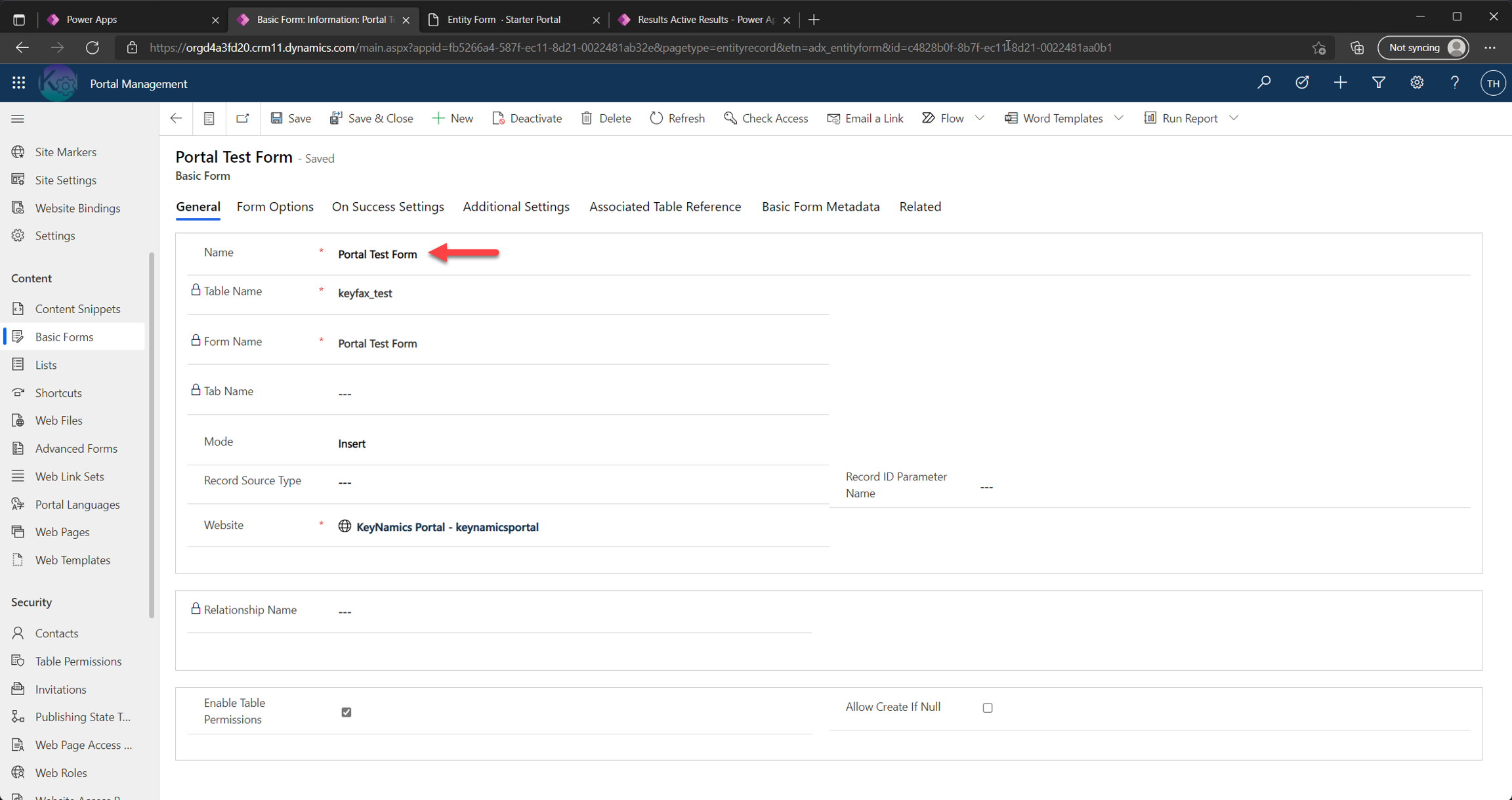The height and width of the screenshot is (800, 1512).
Task: Open the search magnifier in header
Action: click(x=1264, y=83)
